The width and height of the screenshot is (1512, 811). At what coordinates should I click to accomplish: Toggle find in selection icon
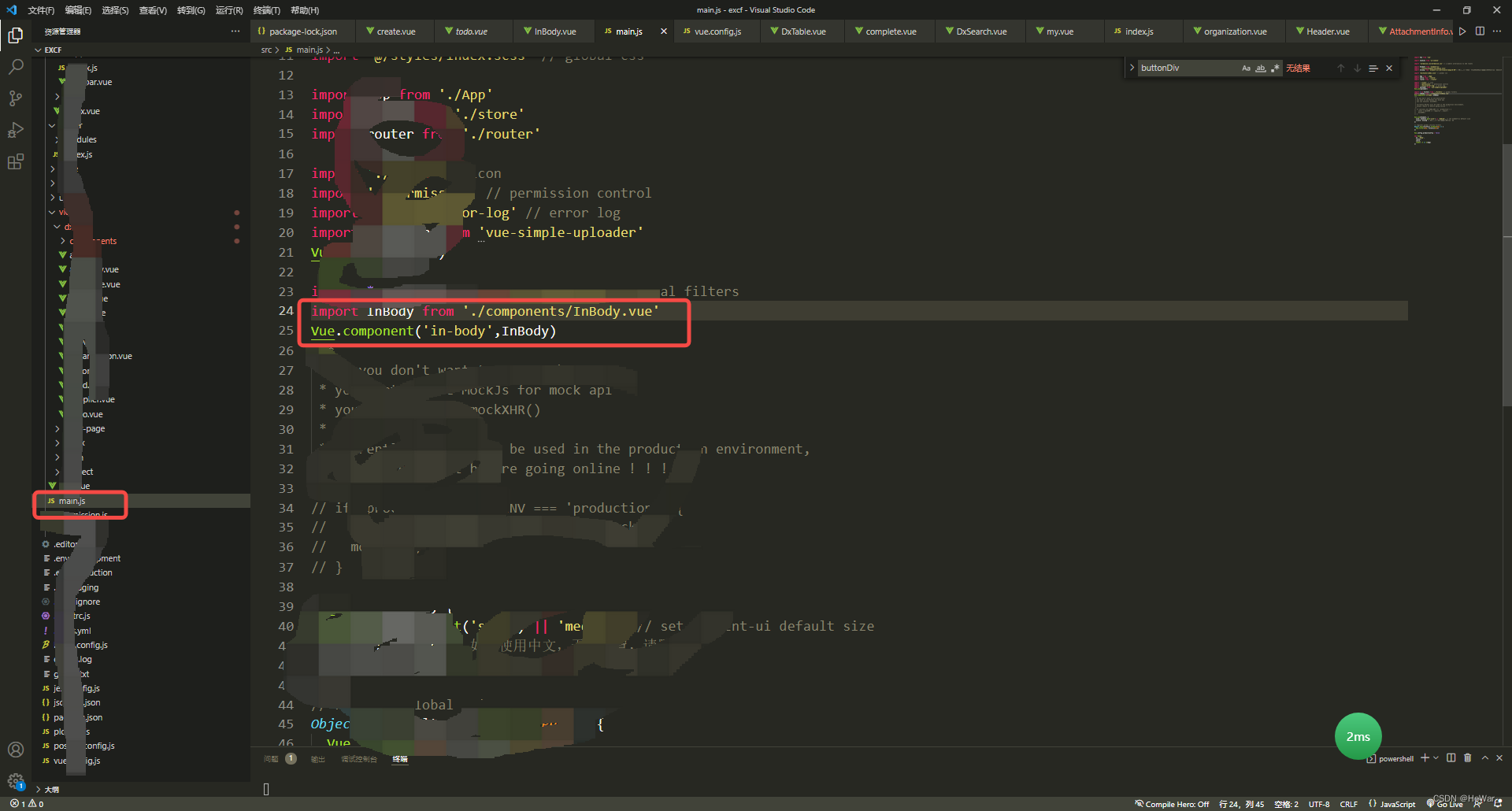(1373, 68)
